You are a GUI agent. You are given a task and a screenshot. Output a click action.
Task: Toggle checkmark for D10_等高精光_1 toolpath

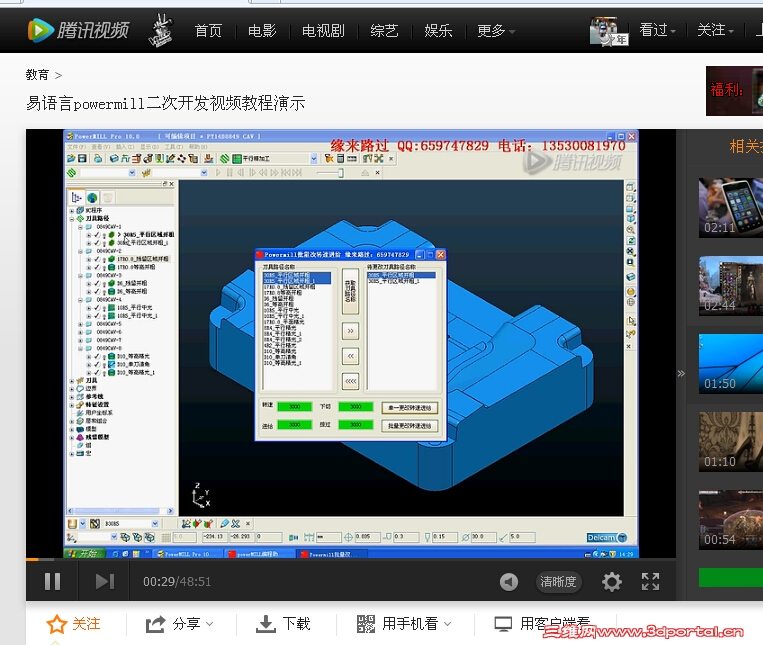click(x=97, y=373)
